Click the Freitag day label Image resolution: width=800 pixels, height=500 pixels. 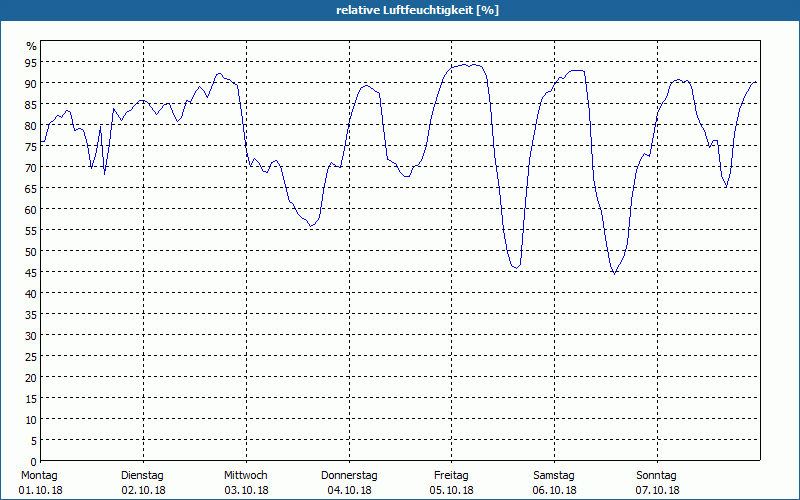pyautogui.click(x=452, y=476)
